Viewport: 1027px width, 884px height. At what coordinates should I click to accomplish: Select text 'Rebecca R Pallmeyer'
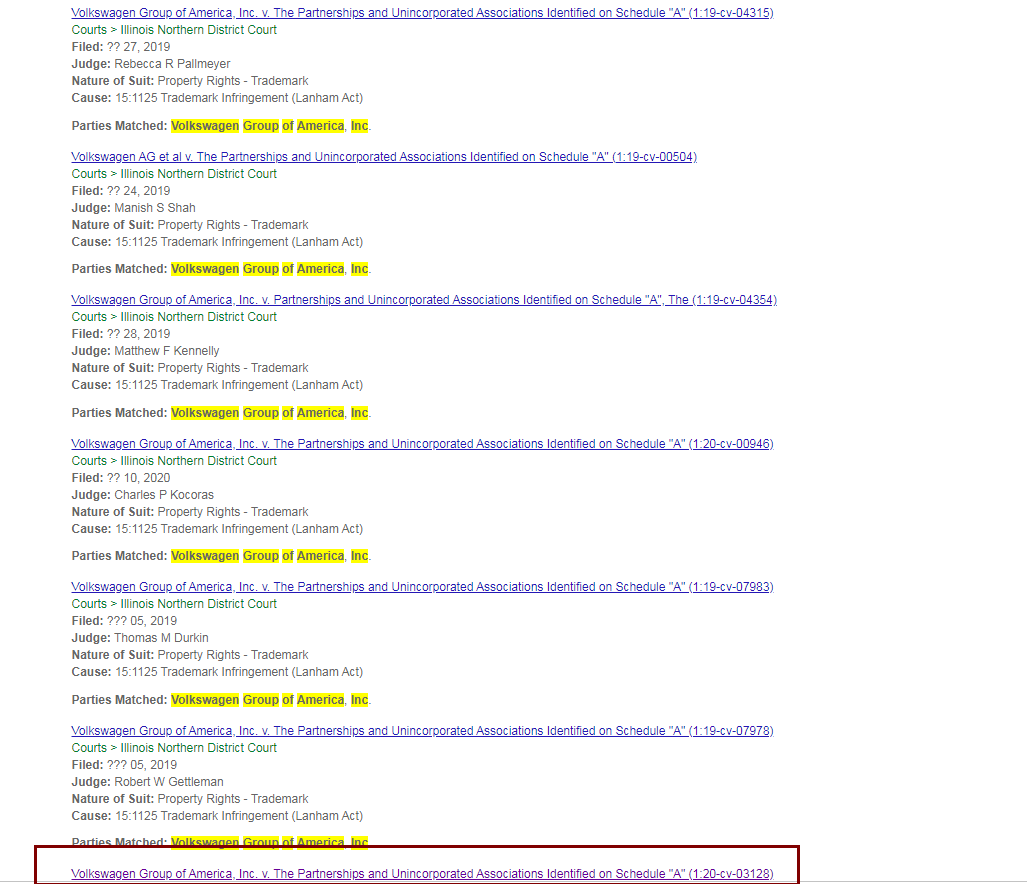click(x=172, y=64)
